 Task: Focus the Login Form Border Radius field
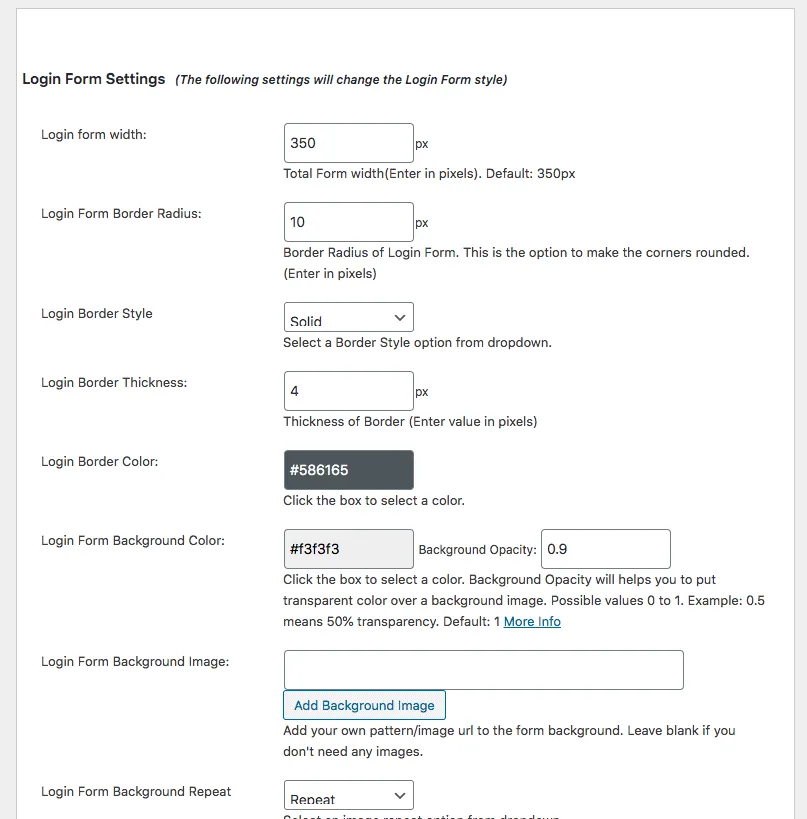(348, 222)
